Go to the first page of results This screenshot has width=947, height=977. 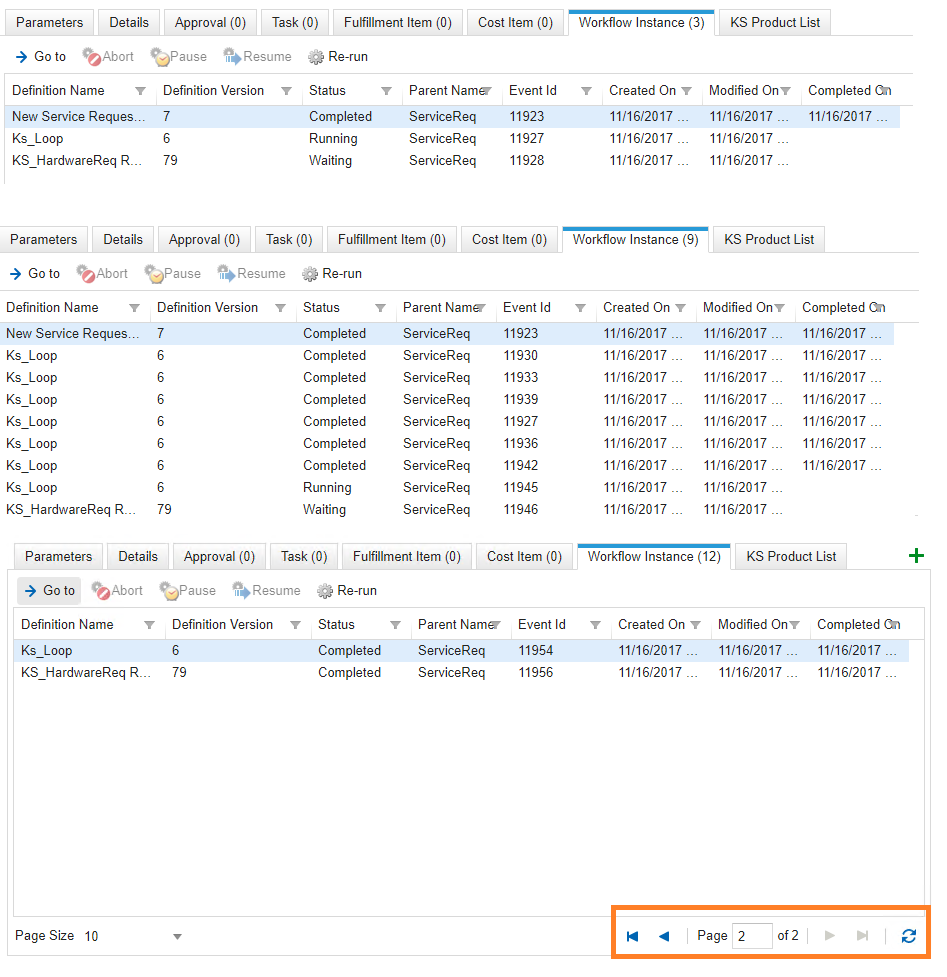tap(632, 936)
